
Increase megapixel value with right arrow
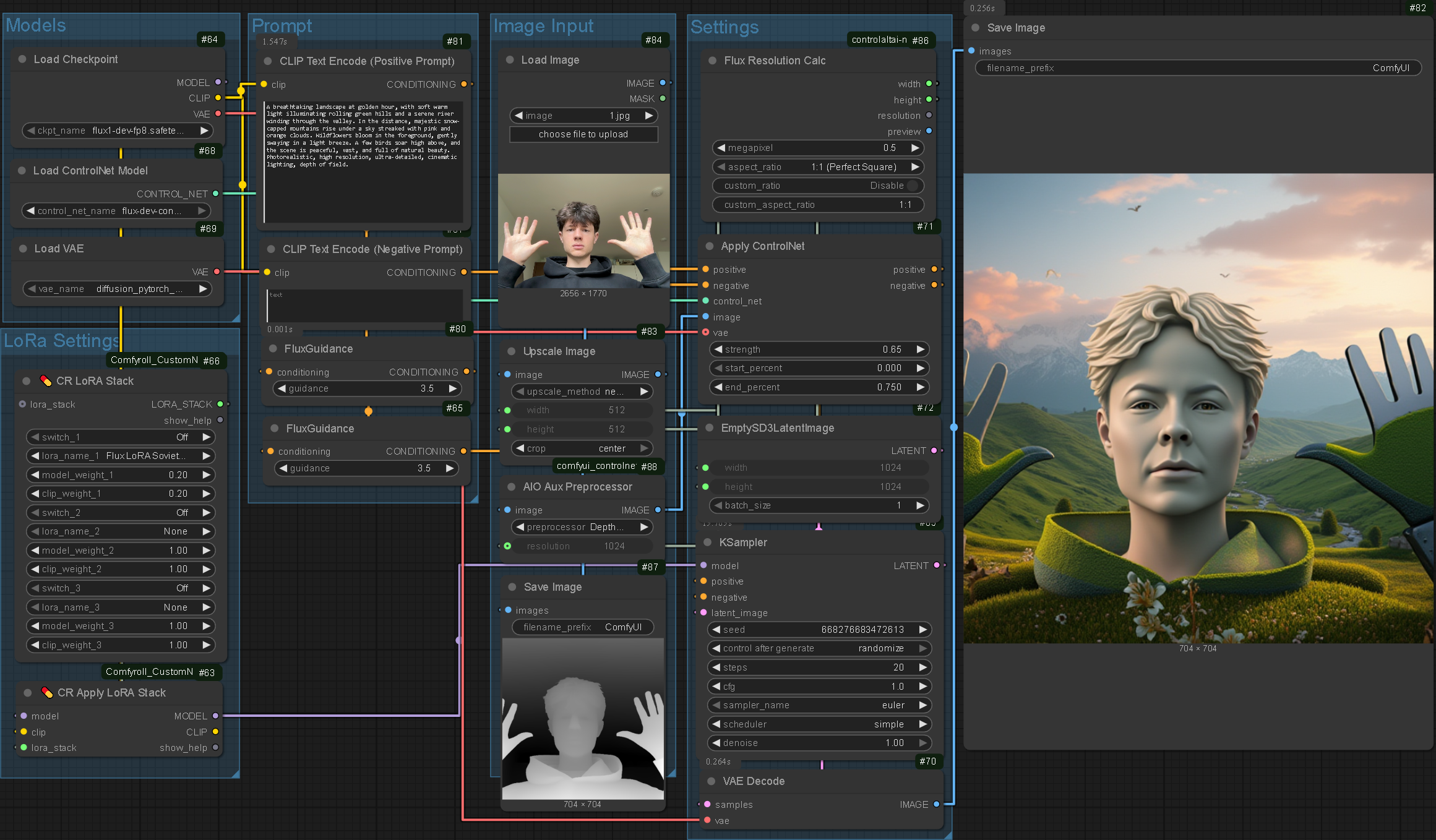point(915,148)
